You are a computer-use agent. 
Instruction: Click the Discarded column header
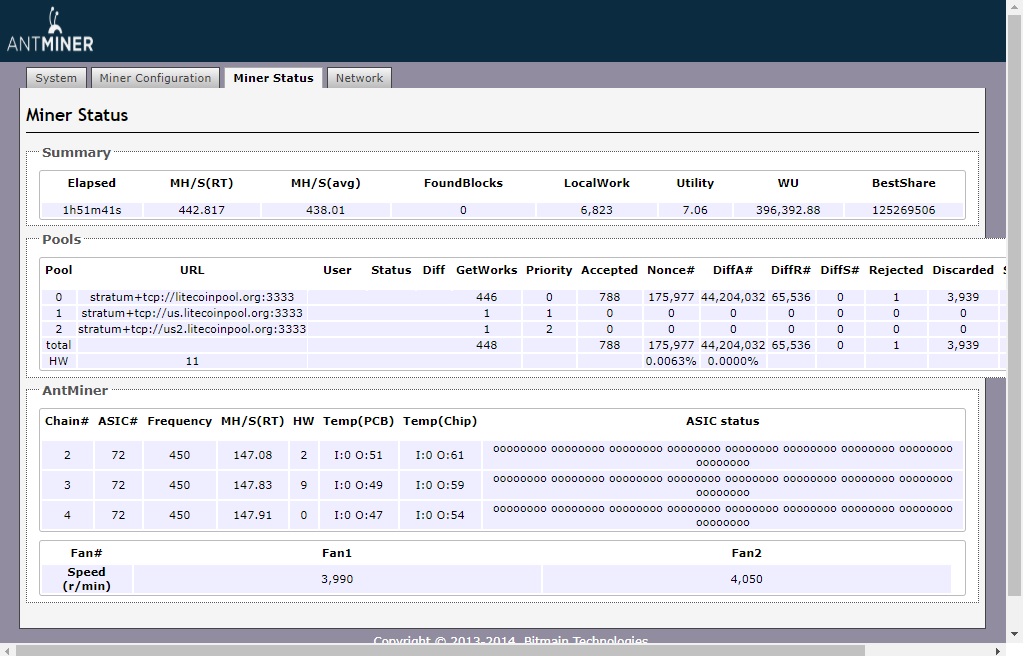[963, 270]
